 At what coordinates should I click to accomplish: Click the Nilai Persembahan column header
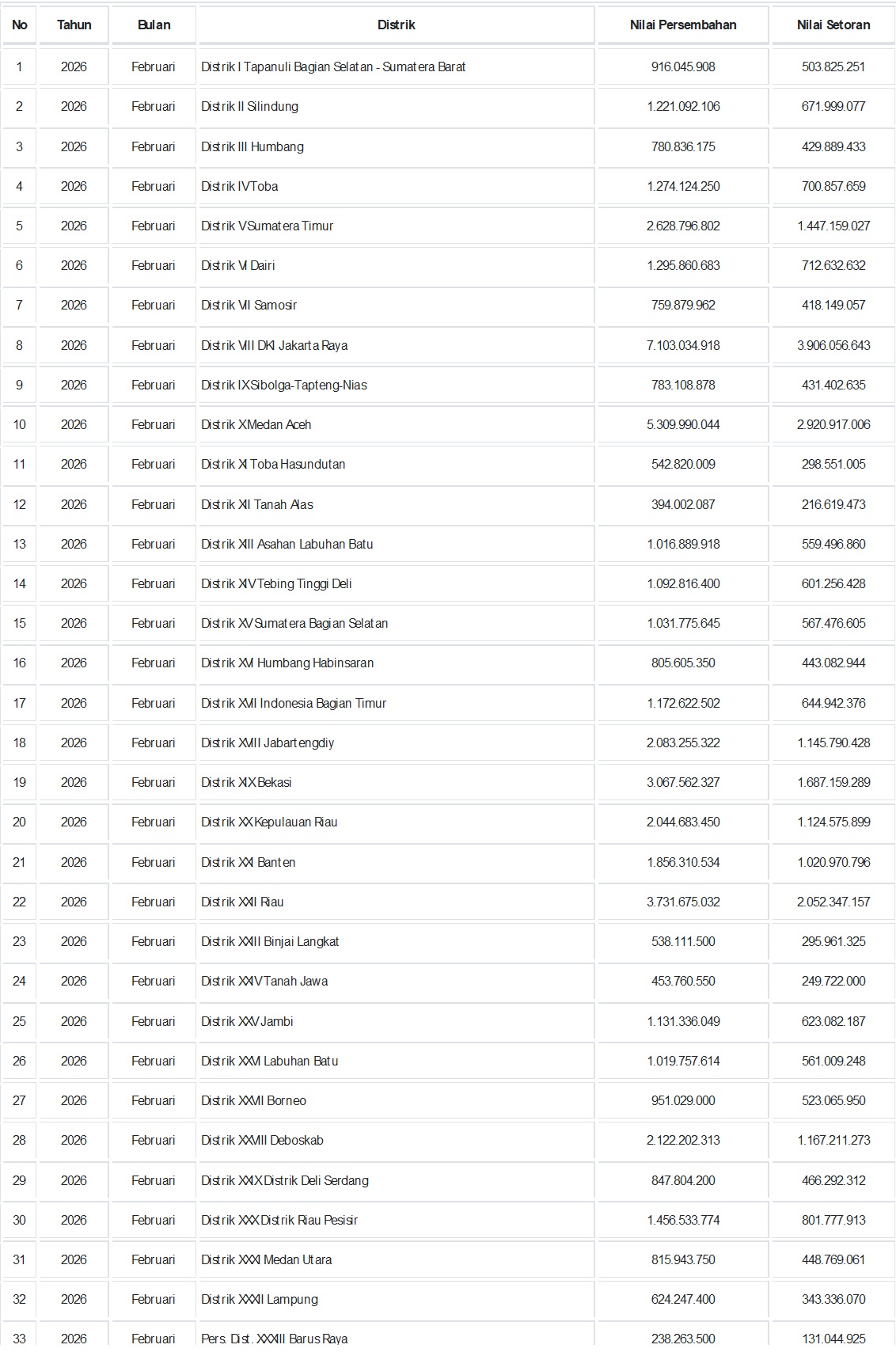[x=682, y=25]
